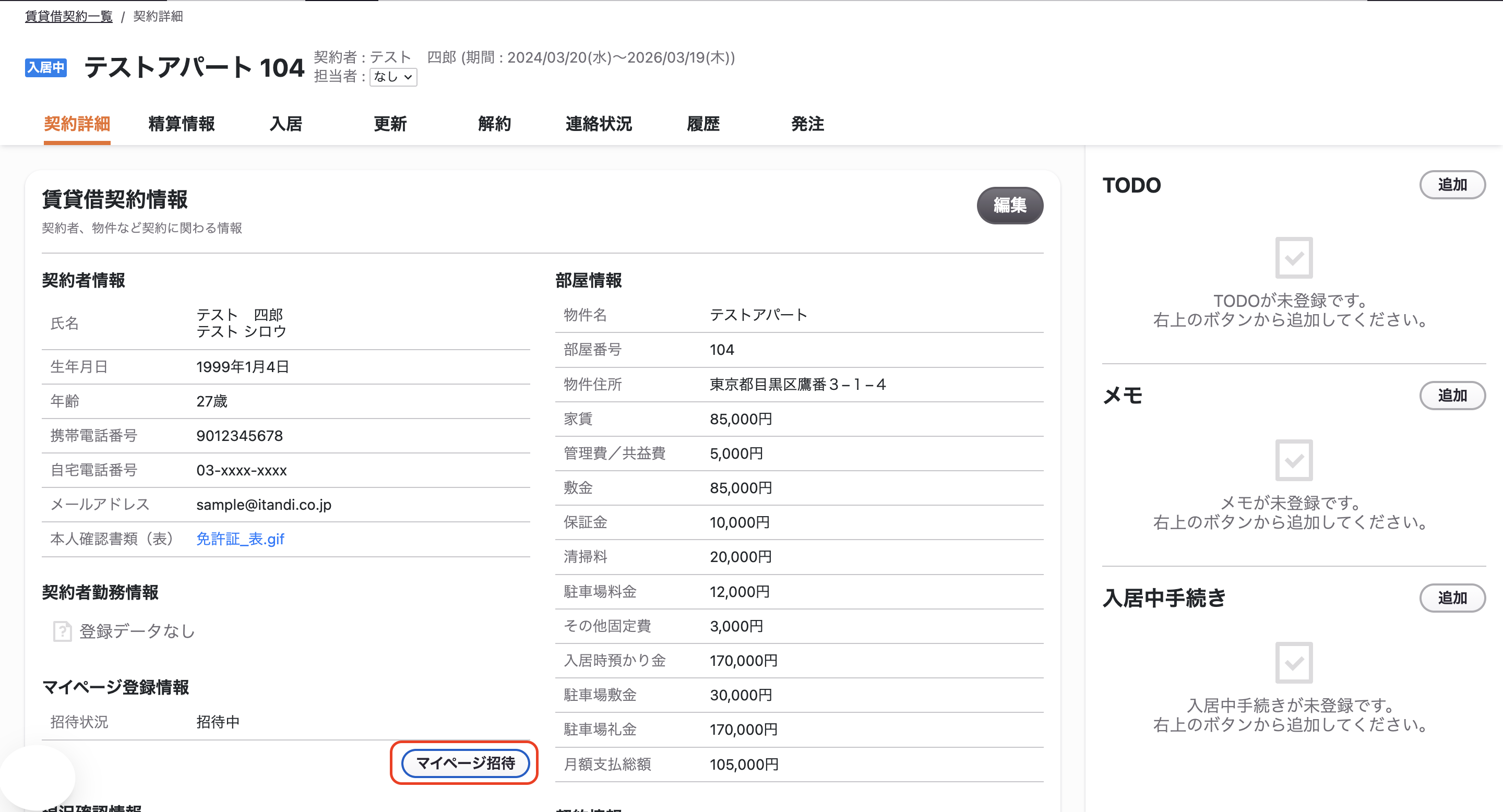Select the 駐車場敷金 value 30,000円
Viewport: 1503px width, 812px height.
tap(741, 695)
